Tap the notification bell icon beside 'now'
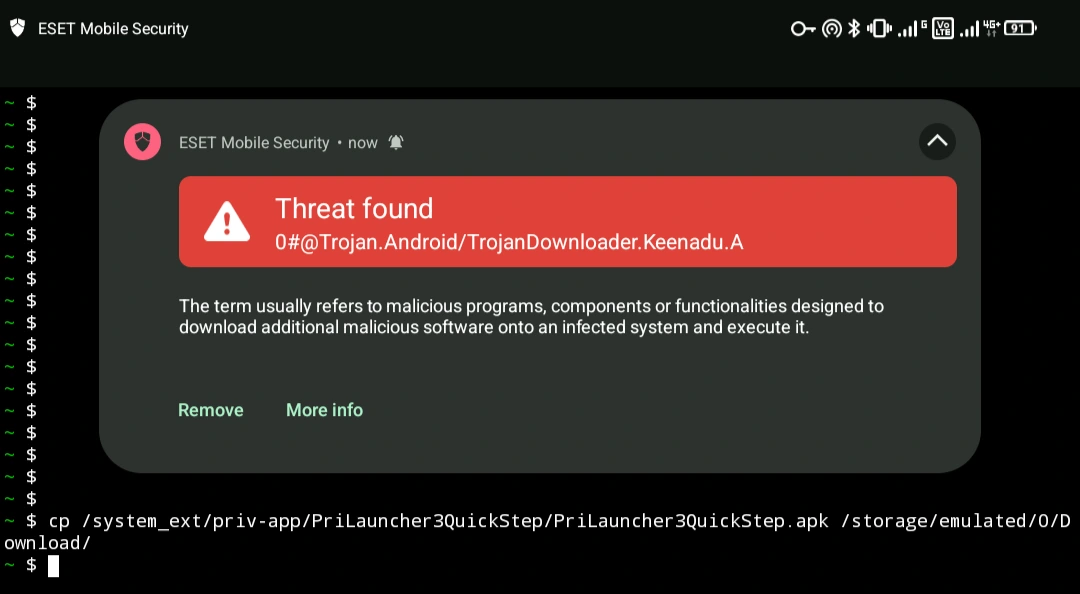Viewport: 1080px width, 594px height. tap(396, 143)
